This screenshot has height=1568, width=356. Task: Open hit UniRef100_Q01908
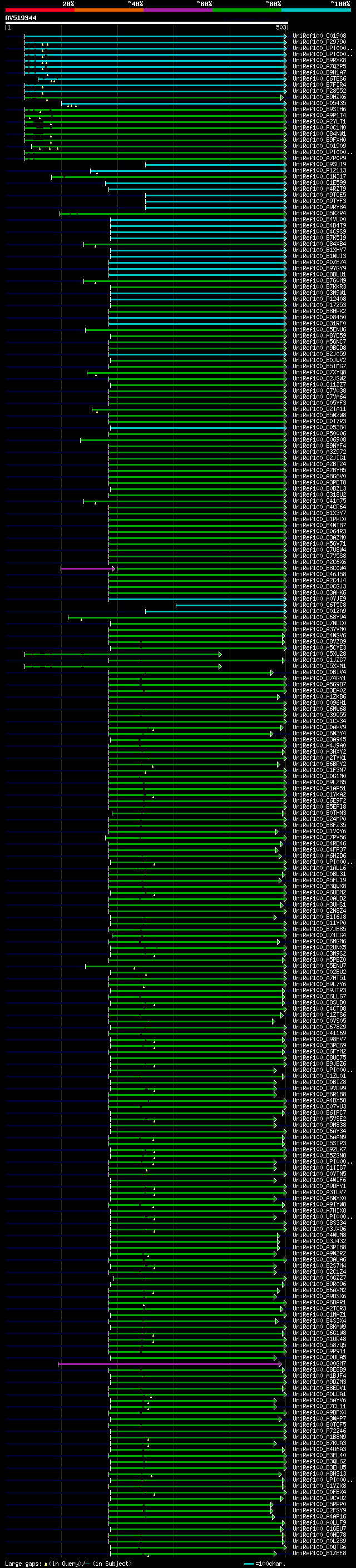[319, 36]
